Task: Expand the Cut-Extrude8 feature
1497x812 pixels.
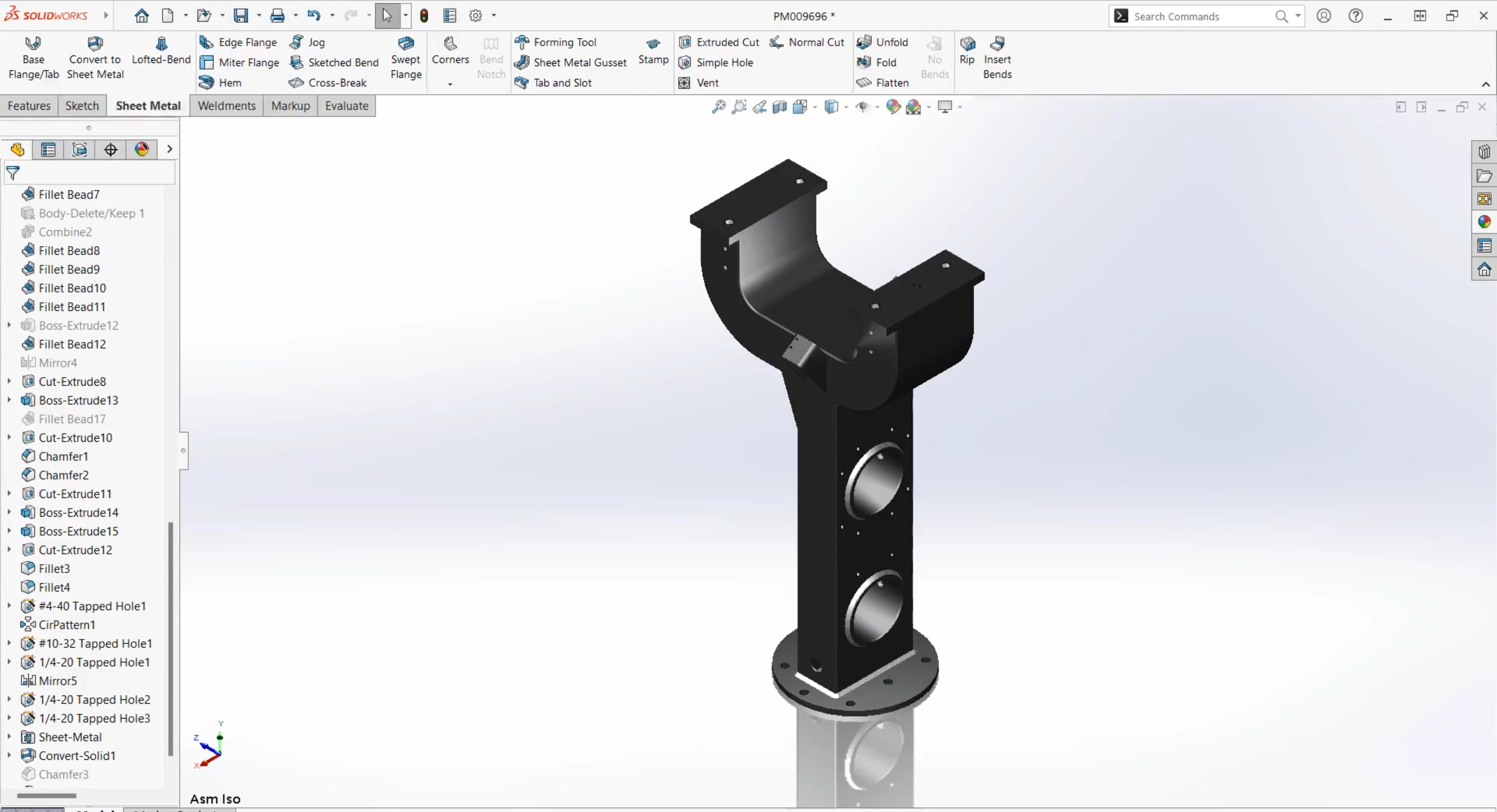Action: click(9, 381)
